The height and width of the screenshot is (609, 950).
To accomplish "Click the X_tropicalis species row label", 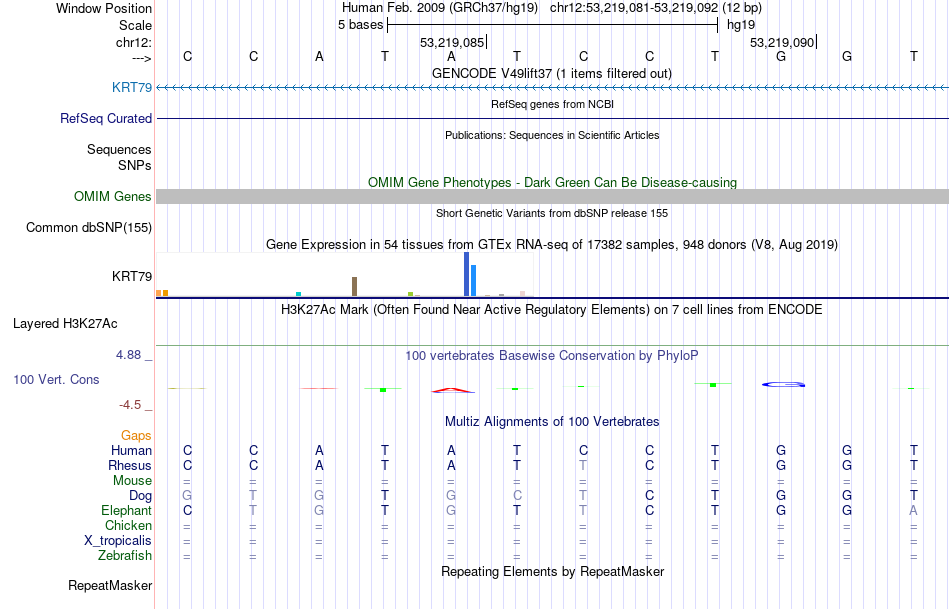I will [118, 541].
